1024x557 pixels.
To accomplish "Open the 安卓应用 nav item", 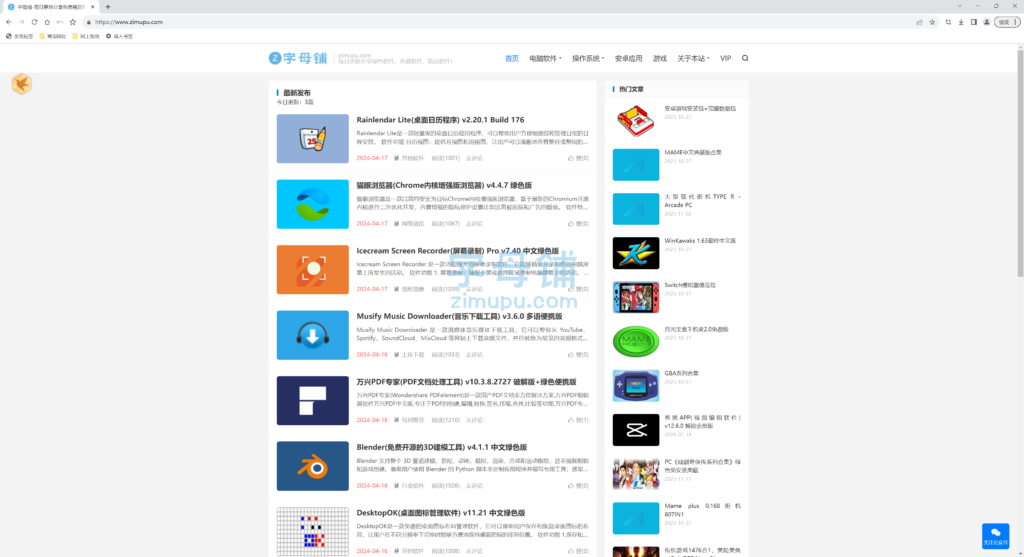I will tap(628, 58).
